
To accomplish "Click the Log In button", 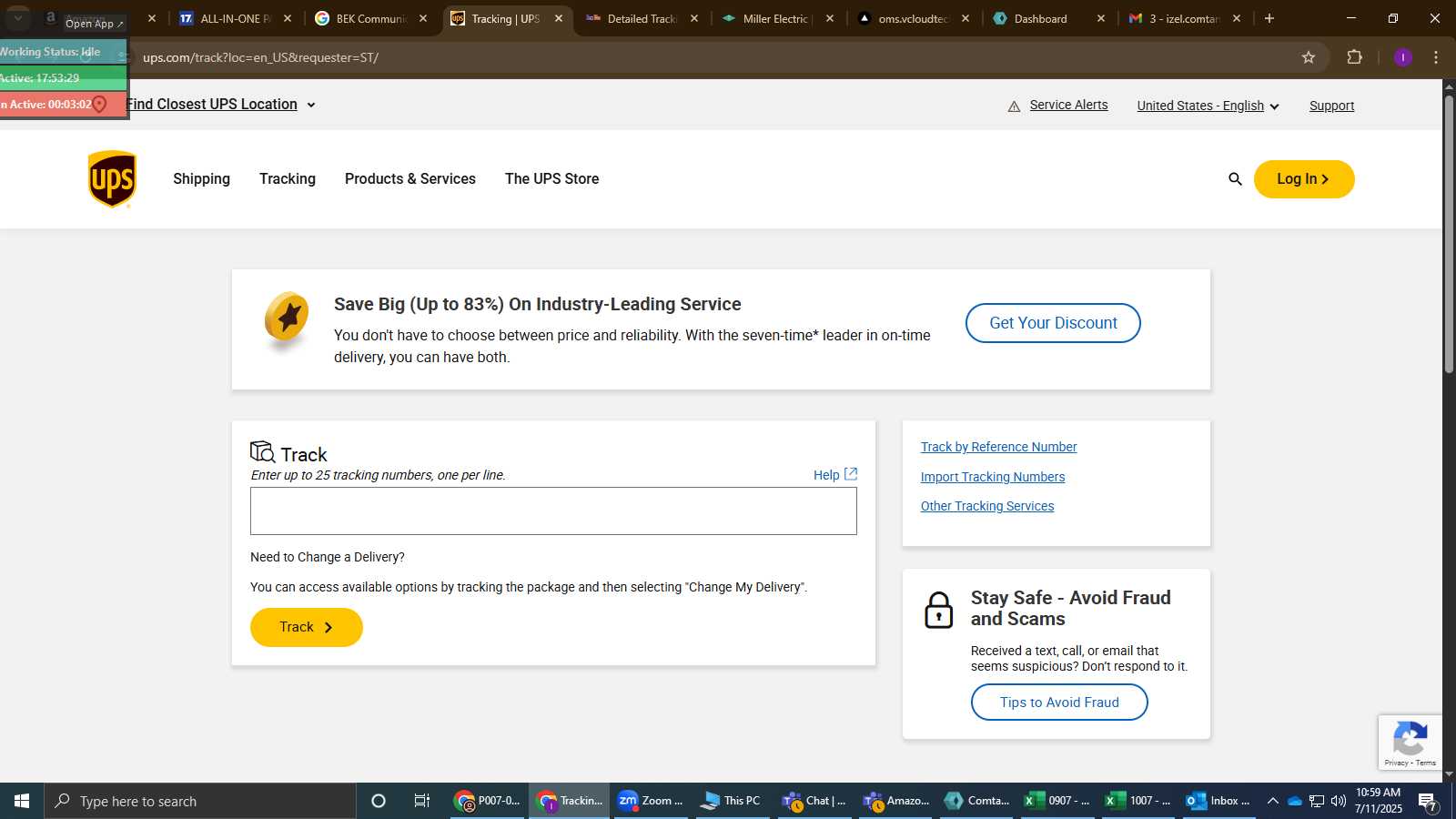I will (1304, 179).
